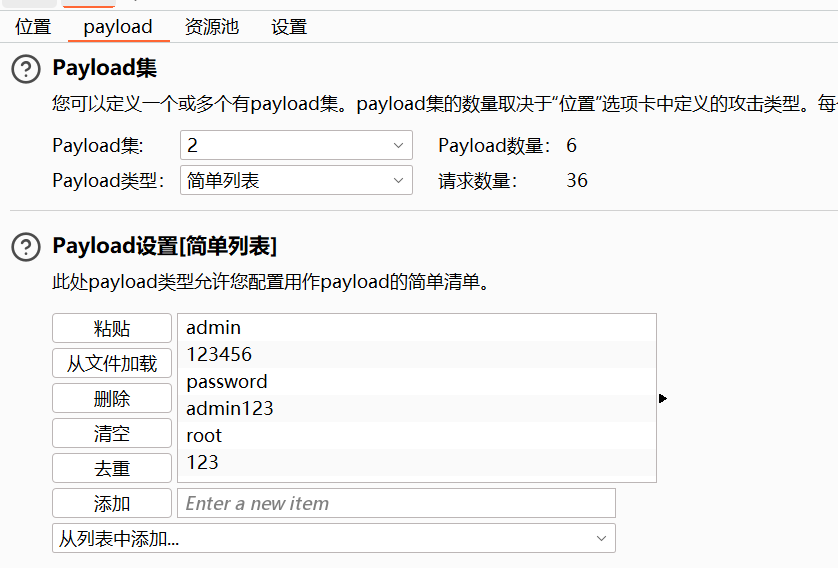
Task: Click the Payload集 help question mark icon
Action: (x=26, y=69)
